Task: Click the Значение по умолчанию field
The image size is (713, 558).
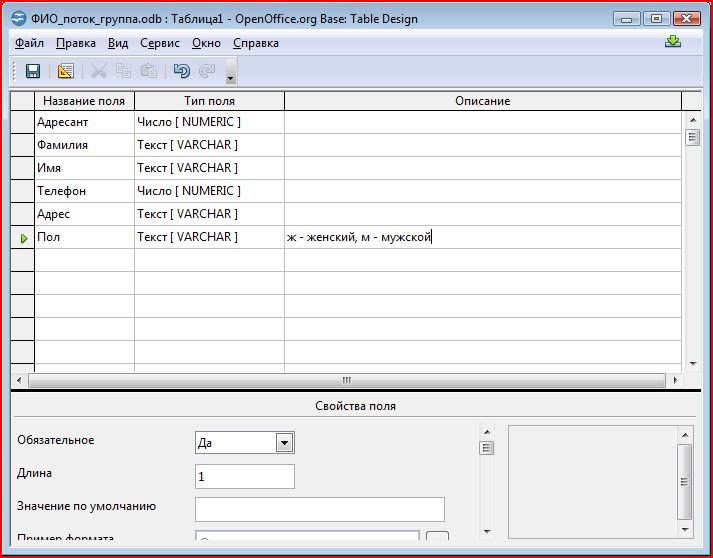Action: (x=320, y=509)
